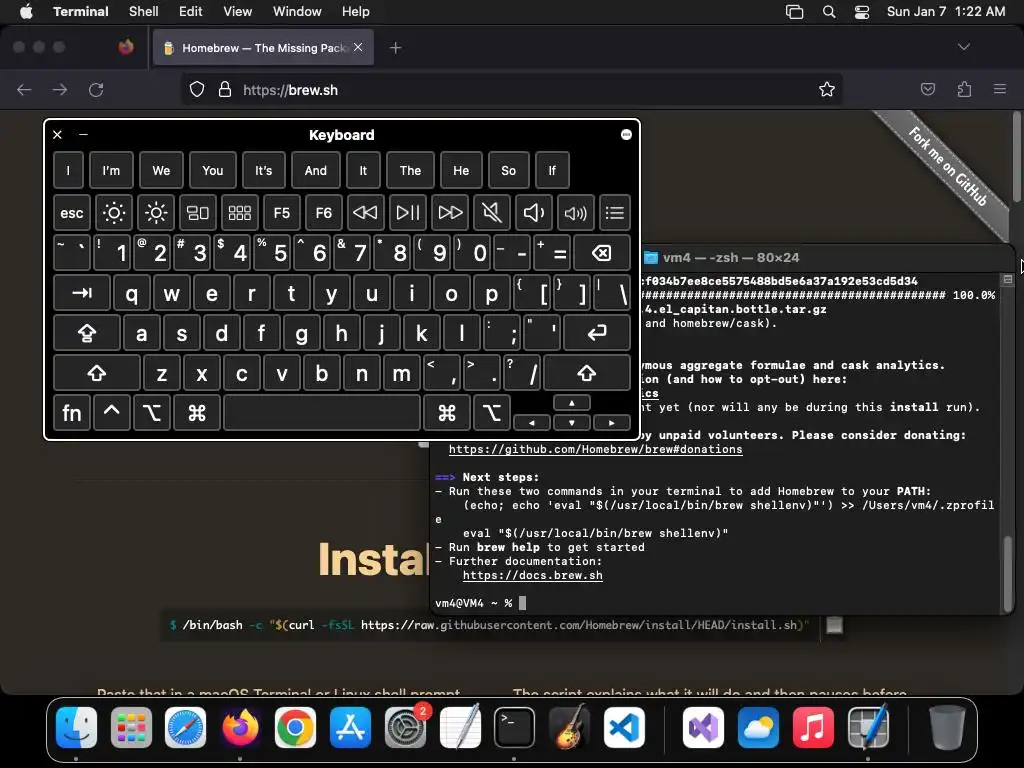
Task: Expand the Firefox list all tabs chevron
Action: [x=963, y=47]
